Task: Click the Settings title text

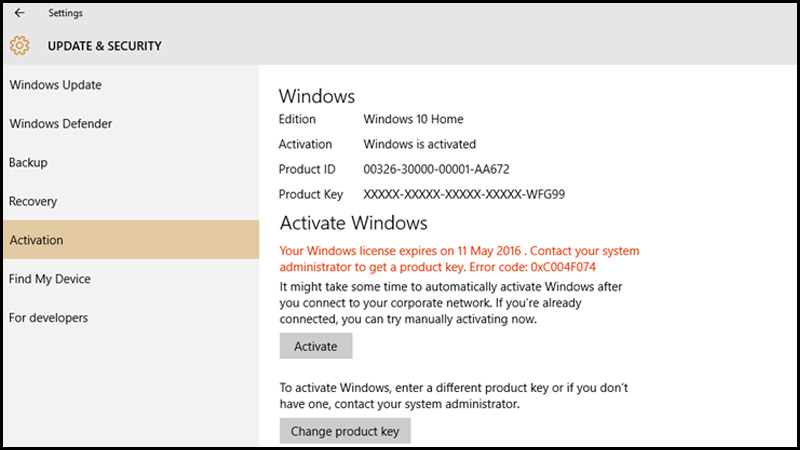Action: [x=65, y=13]
